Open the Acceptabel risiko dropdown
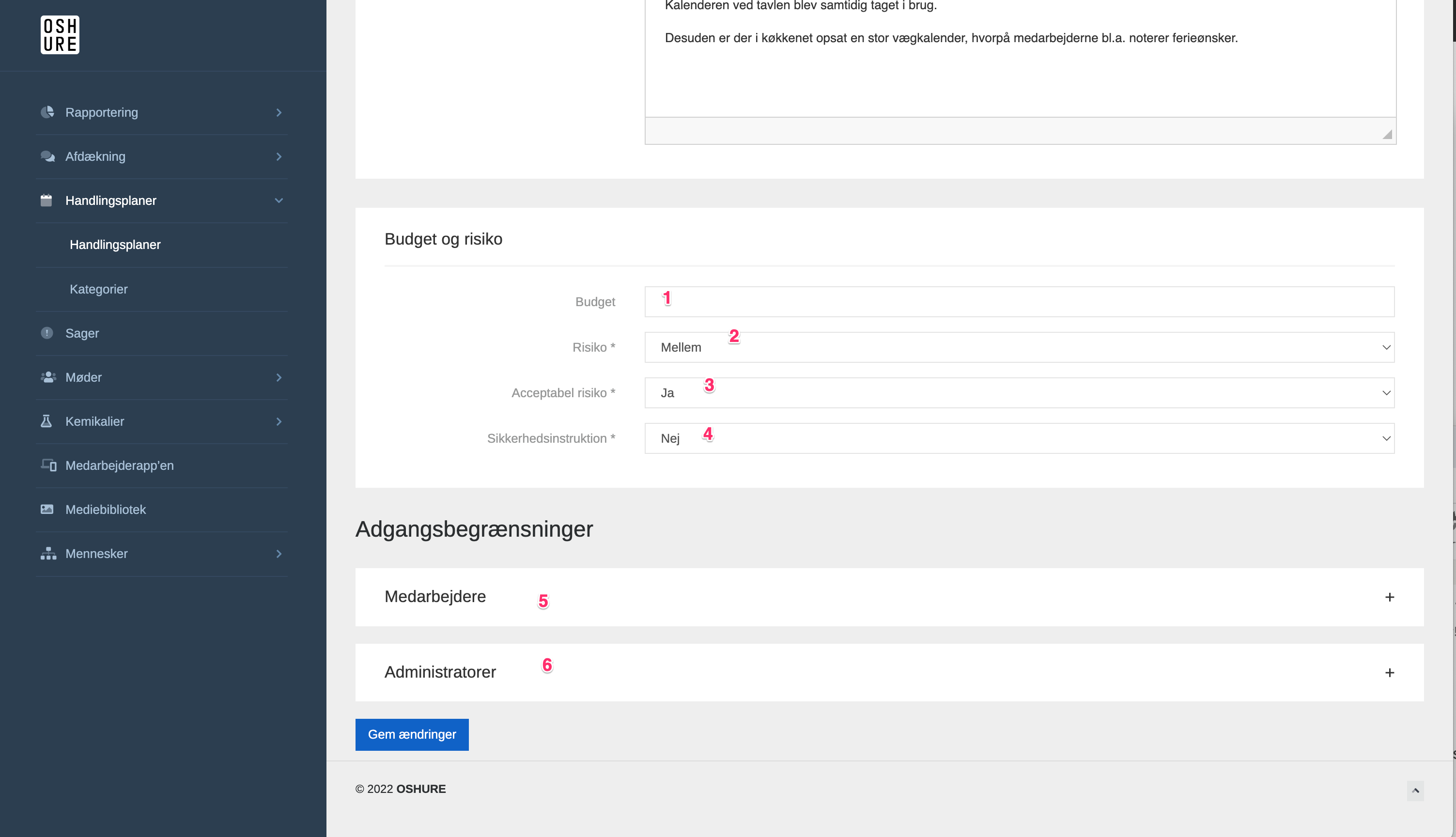 (1019, 393)
